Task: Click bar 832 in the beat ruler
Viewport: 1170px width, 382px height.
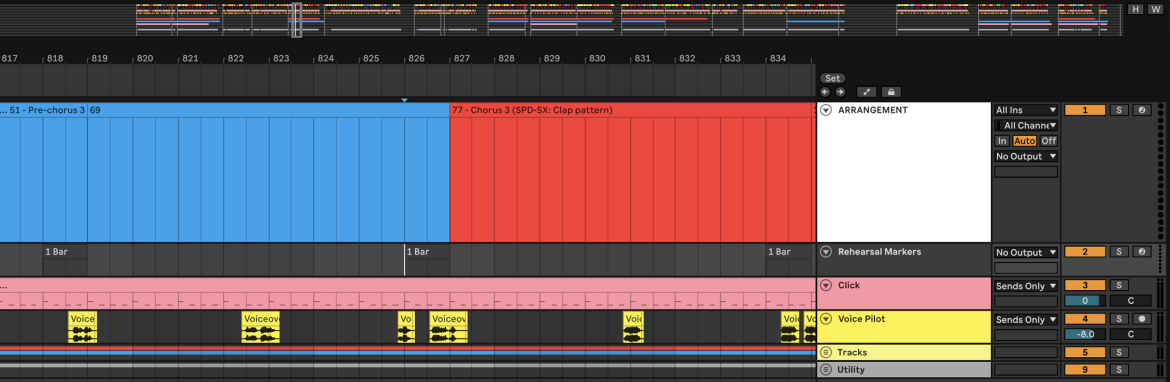Action: 687,58
